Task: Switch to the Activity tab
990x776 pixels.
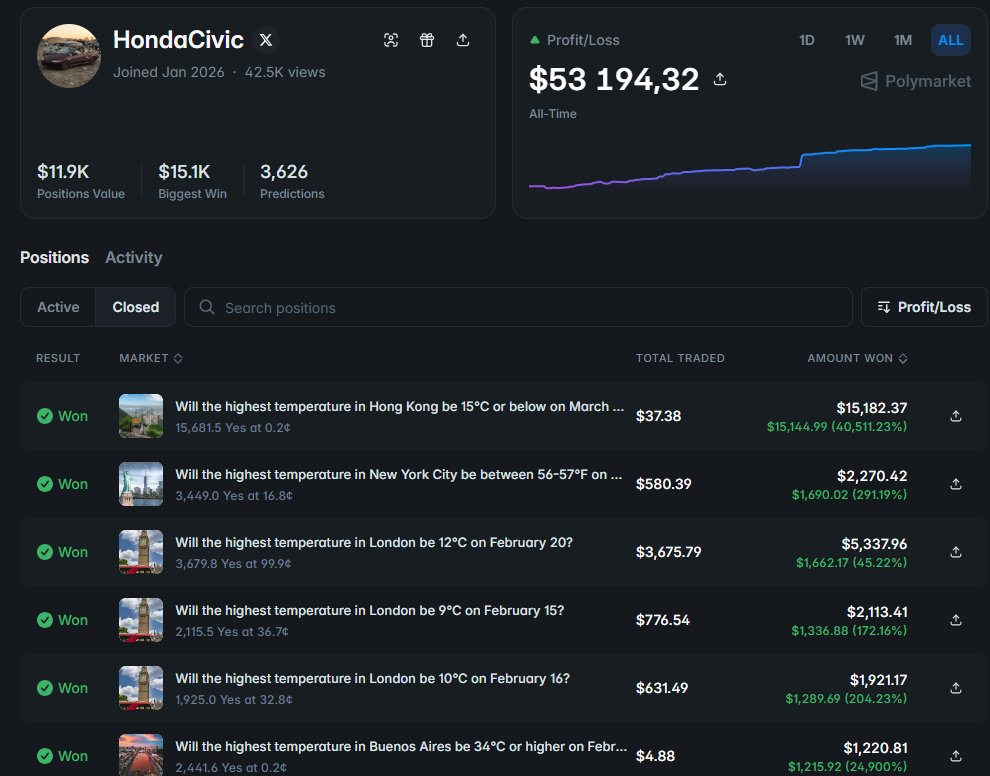Action: (133, 257)
